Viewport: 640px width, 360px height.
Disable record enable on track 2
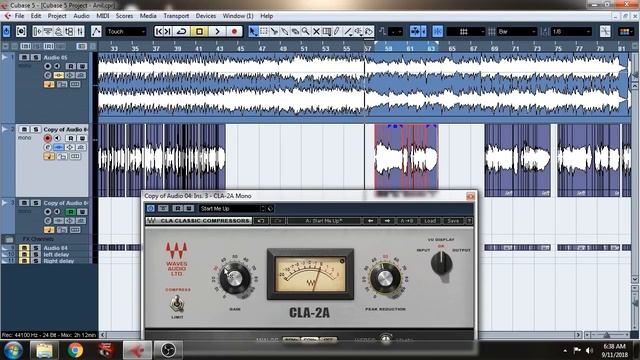[x=48, y=138]
